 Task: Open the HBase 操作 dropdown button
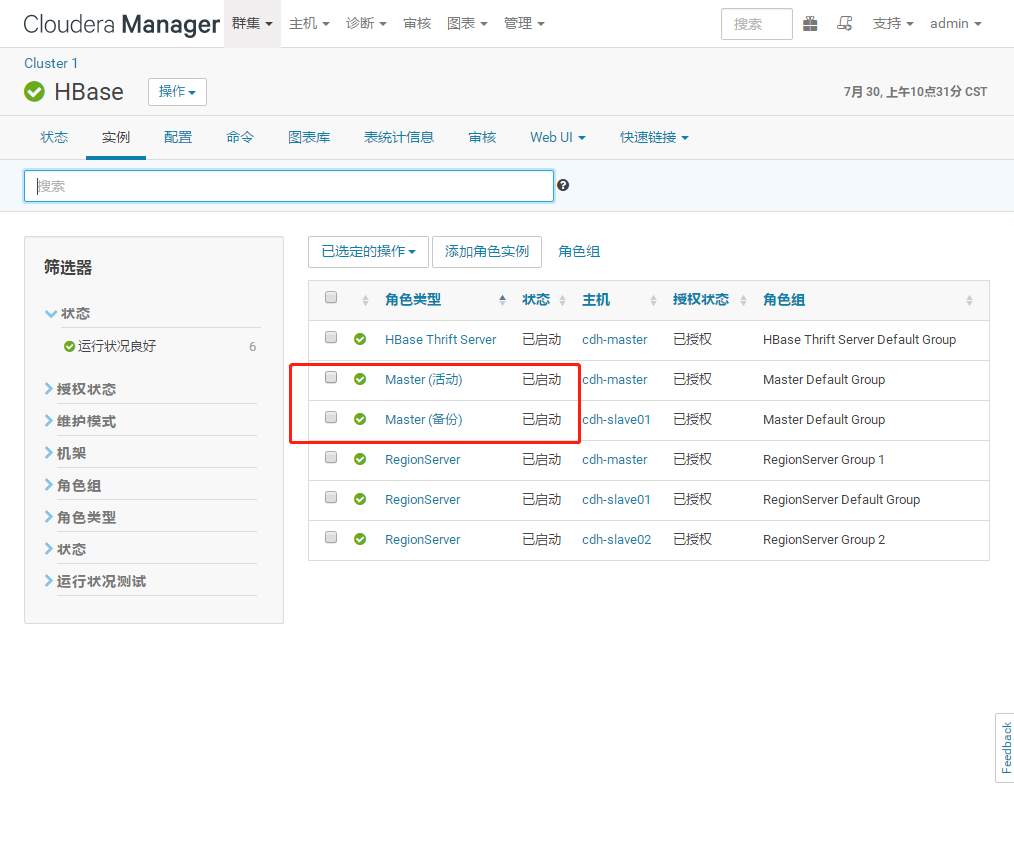pyautogui.click(x=177, y=92)
